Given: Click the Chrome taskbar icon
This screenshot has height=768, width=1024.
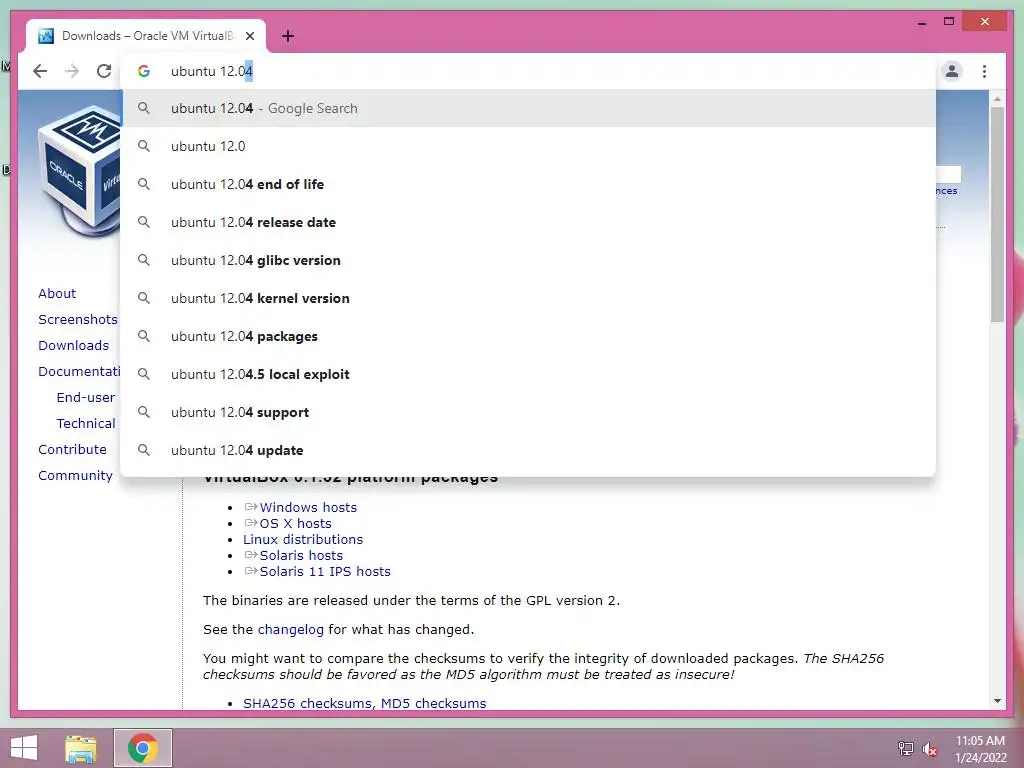Looking at the screenshot, I should pyautogui.click(x=143, y=748).
